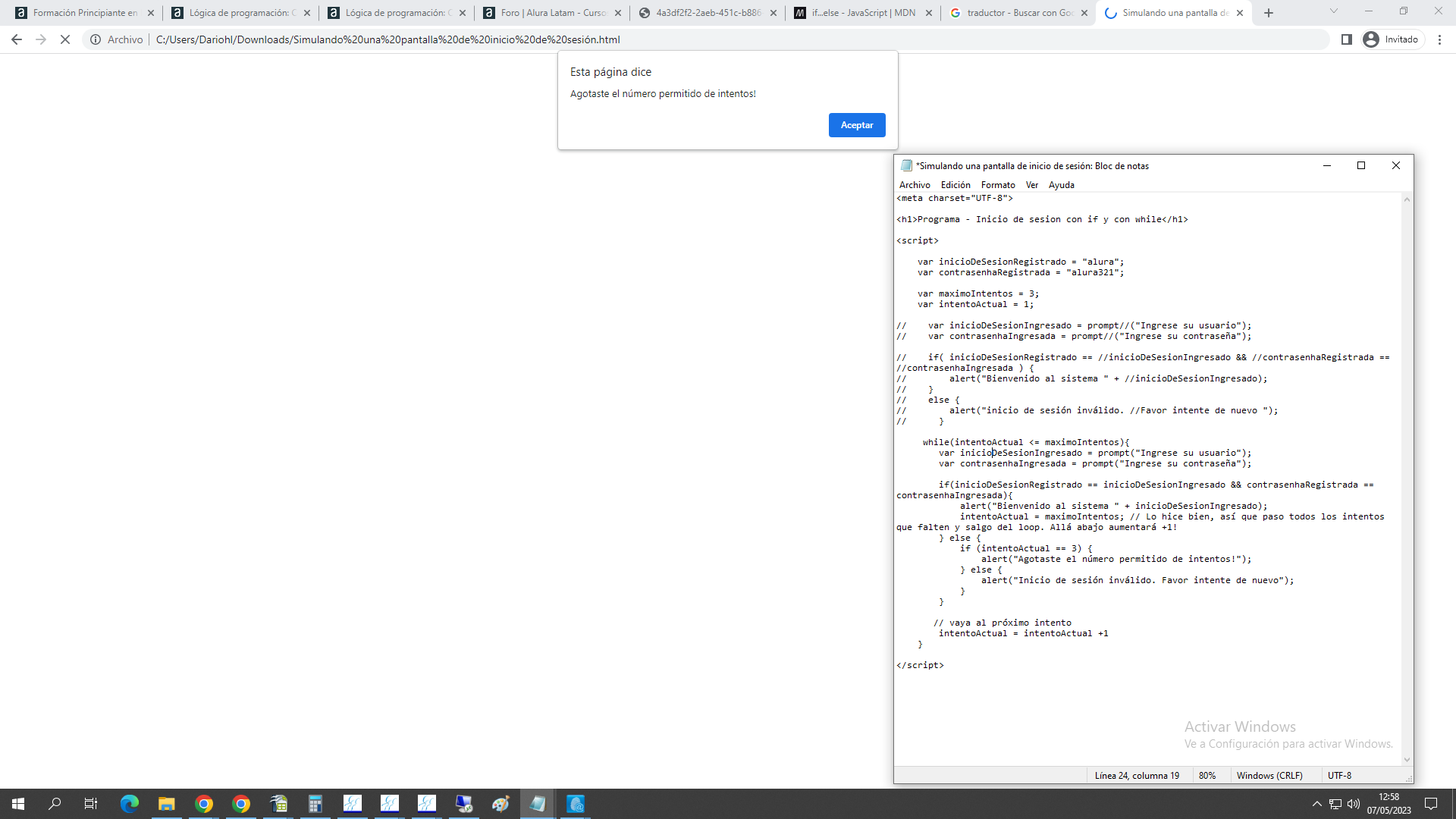The height and width of the screenshot is (819, 1456).
Task: Open a new browser tab
Action: (x=1269, y=13)
